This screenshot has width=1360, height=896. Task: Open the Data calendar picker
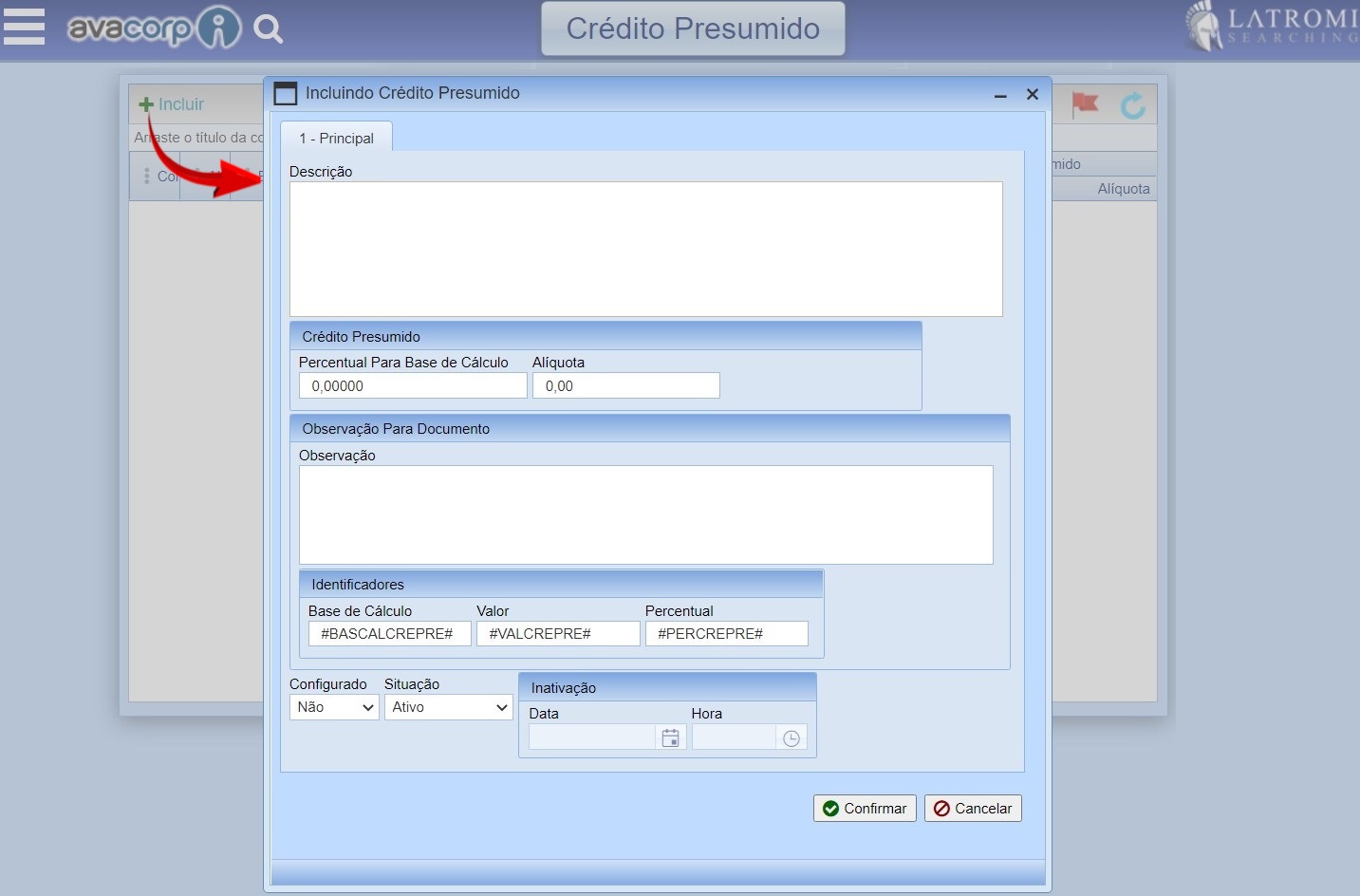[670, 737]
